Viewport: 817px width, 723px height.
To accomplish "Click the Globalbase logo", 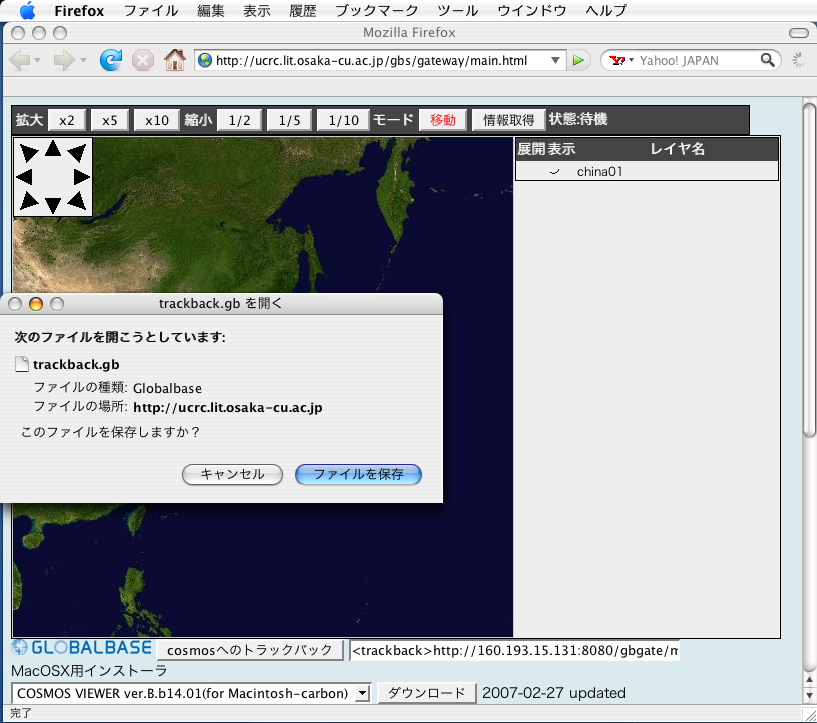I will pos(82,647).
